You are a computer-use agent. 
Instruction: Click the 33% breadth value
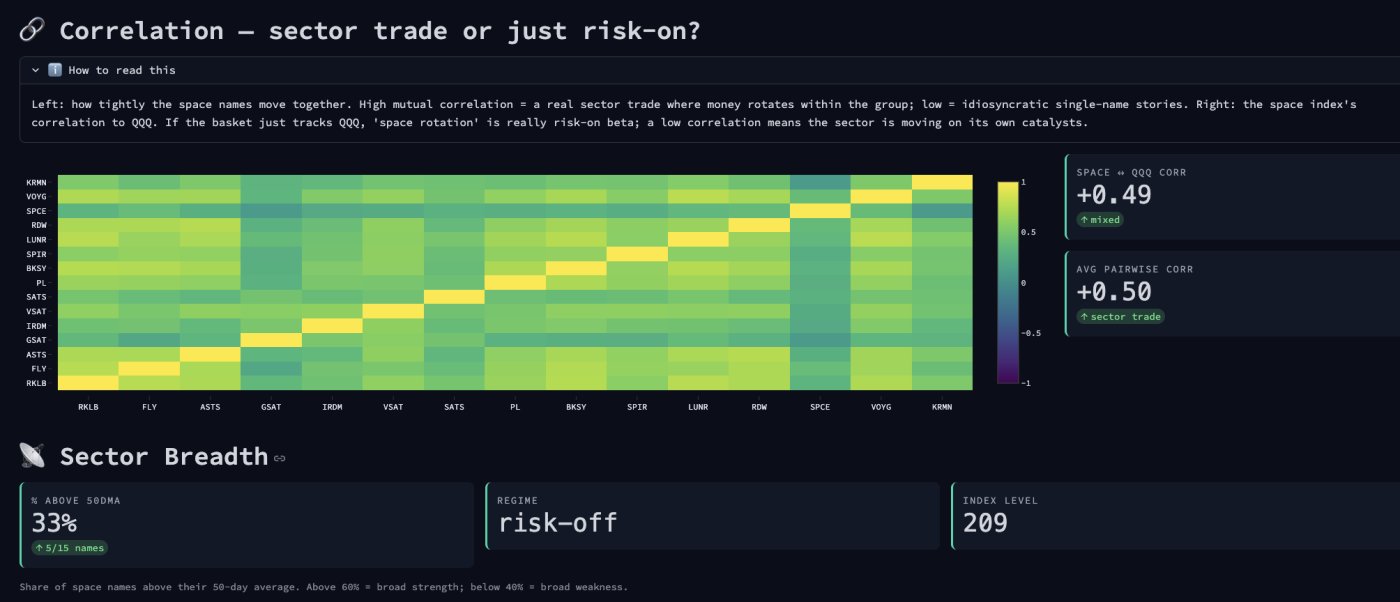pyautogui.click(x=54, y=523)
